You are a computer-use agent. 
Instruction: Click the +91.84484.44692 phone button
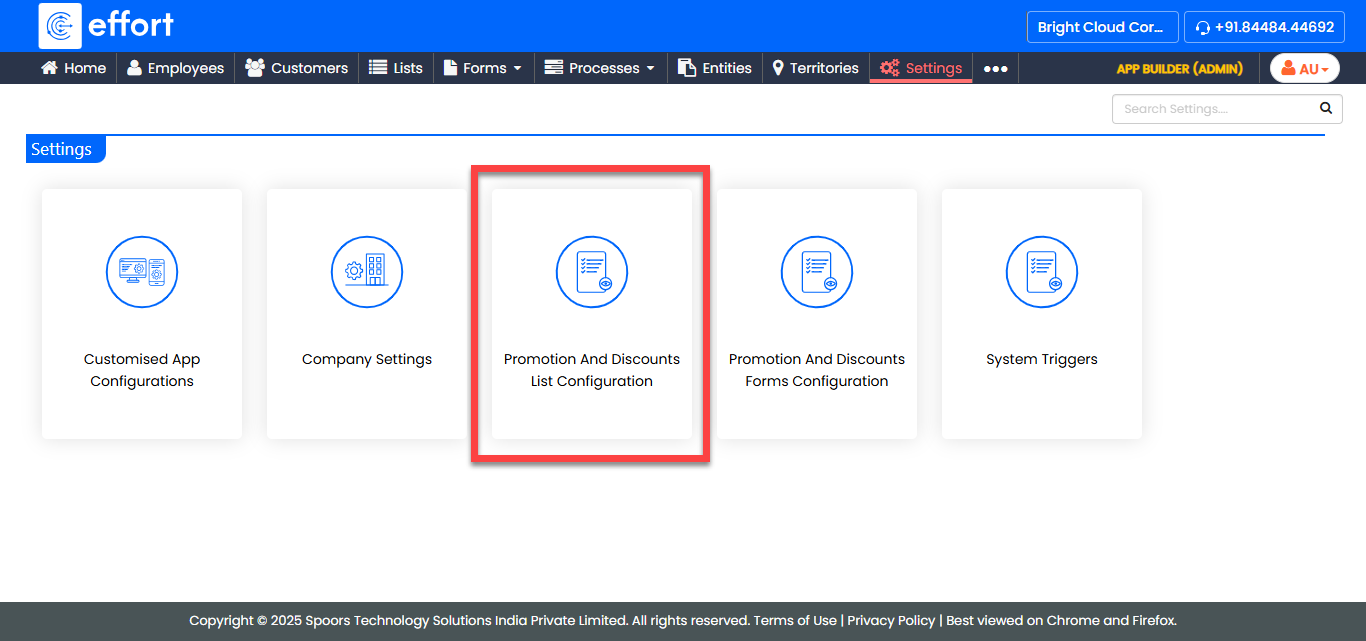[1264, 27]
